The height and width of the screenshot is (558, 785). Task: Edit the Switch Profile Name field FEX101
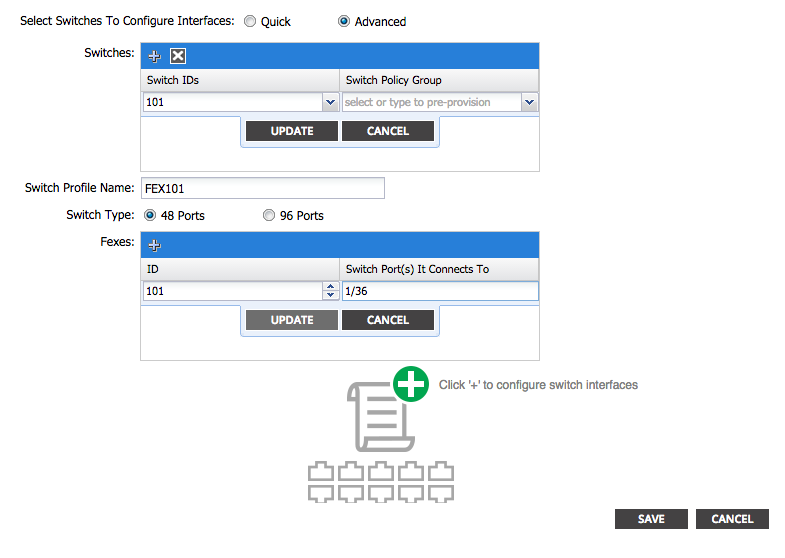coord(263,188)
